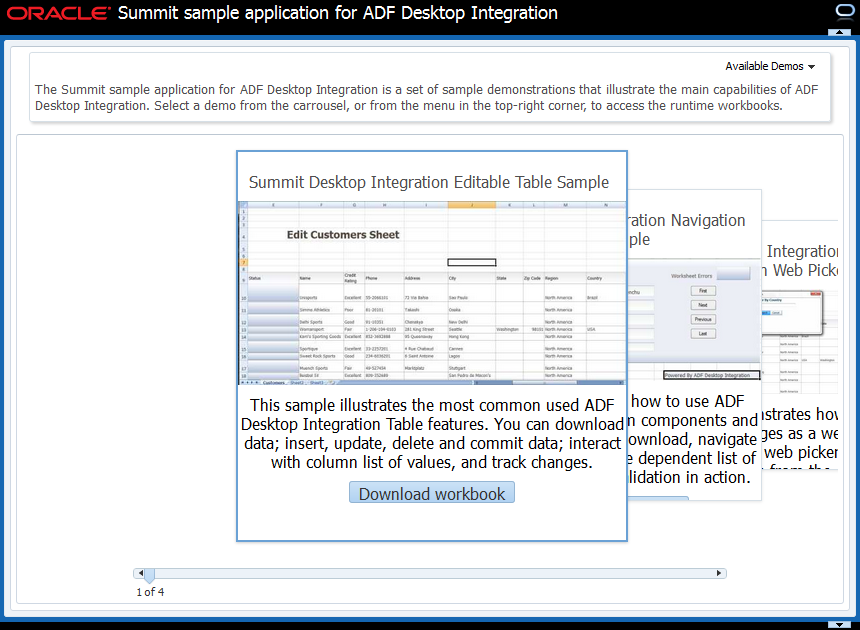This screenshot has width=860, height=630.
Task: Click the Download workbook button
Action: [432, 493]
